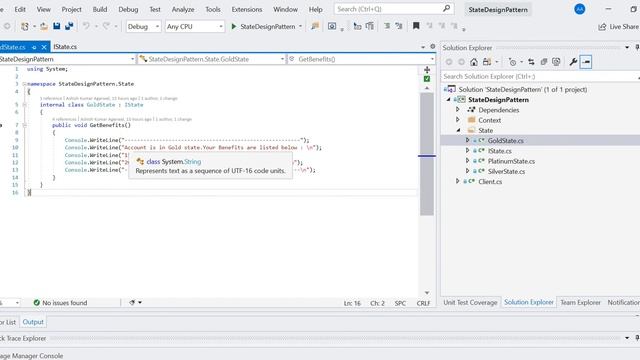Screen dimensions: 640x360
Task: Click the 'Ln: 16' status bar entry
Action: [x=352, y=303]
